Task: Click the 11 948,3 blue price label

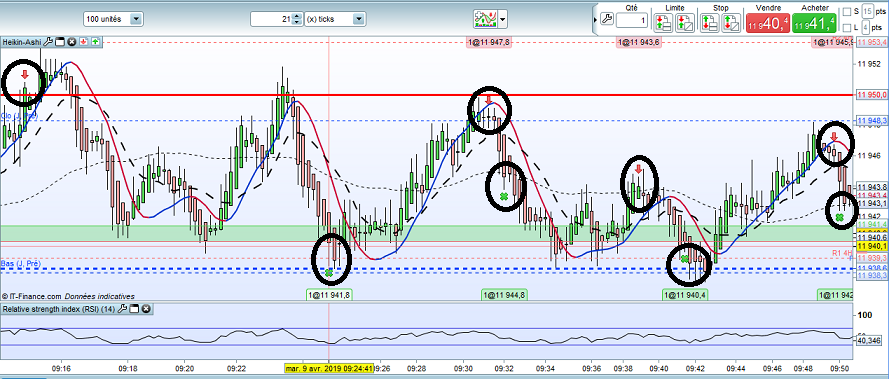Action: click(872, 121)
